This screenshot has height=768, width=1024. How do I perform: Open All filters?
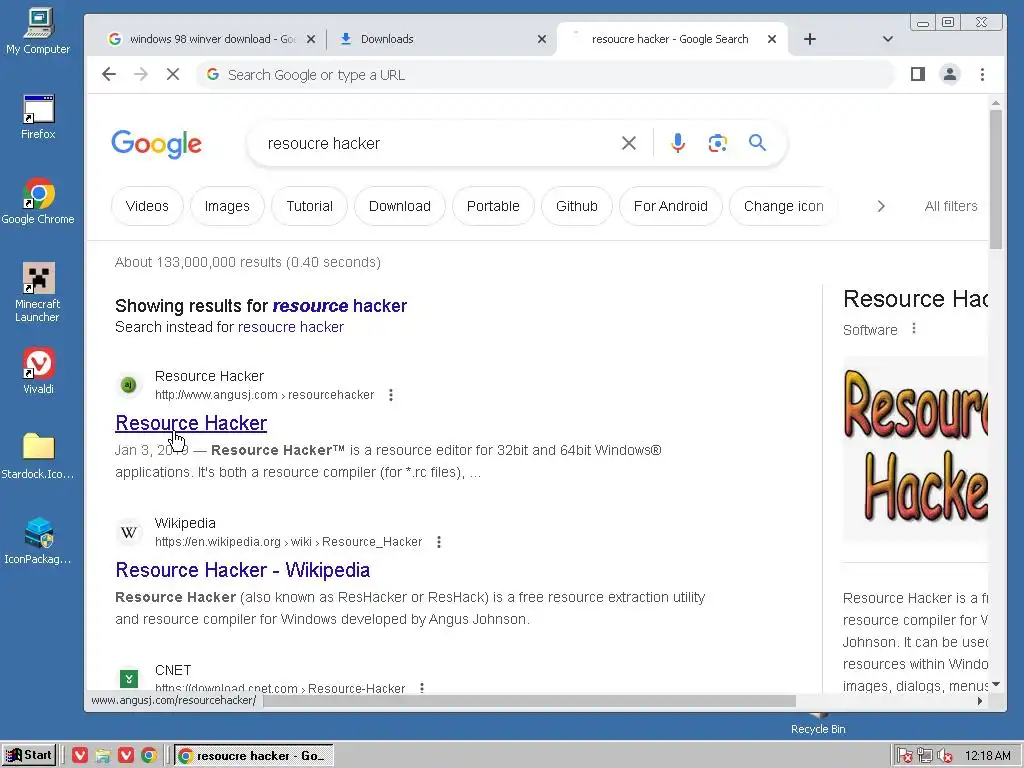tap(951, 206)
